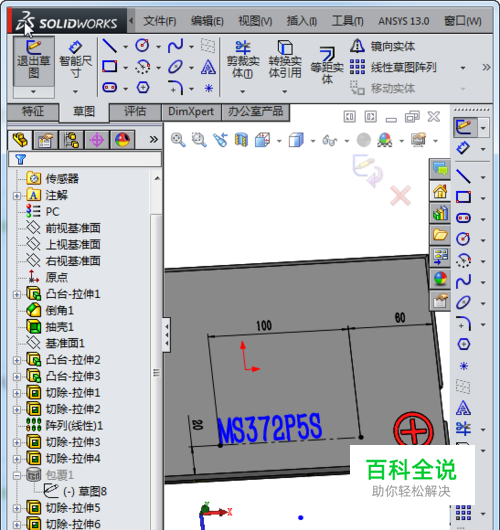
Task: Select the Straight Slot tool in ribbon
Action: 110,88
